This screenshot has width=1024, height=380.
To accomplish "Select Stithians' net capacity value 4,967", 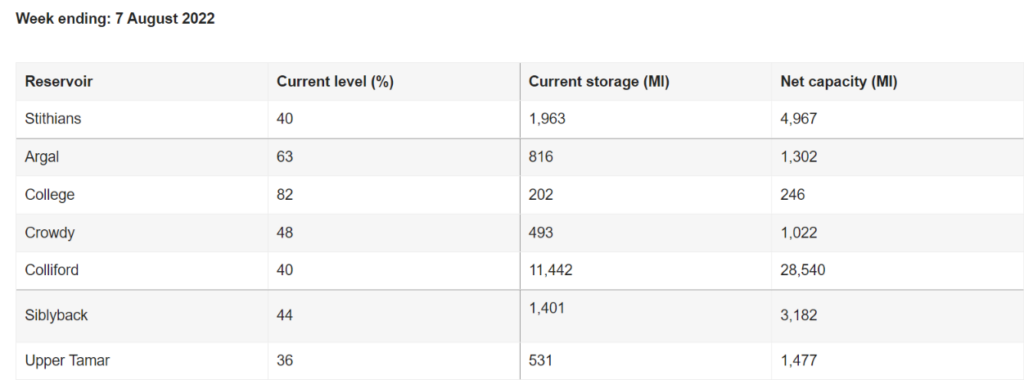I will (x=799, y=119).
